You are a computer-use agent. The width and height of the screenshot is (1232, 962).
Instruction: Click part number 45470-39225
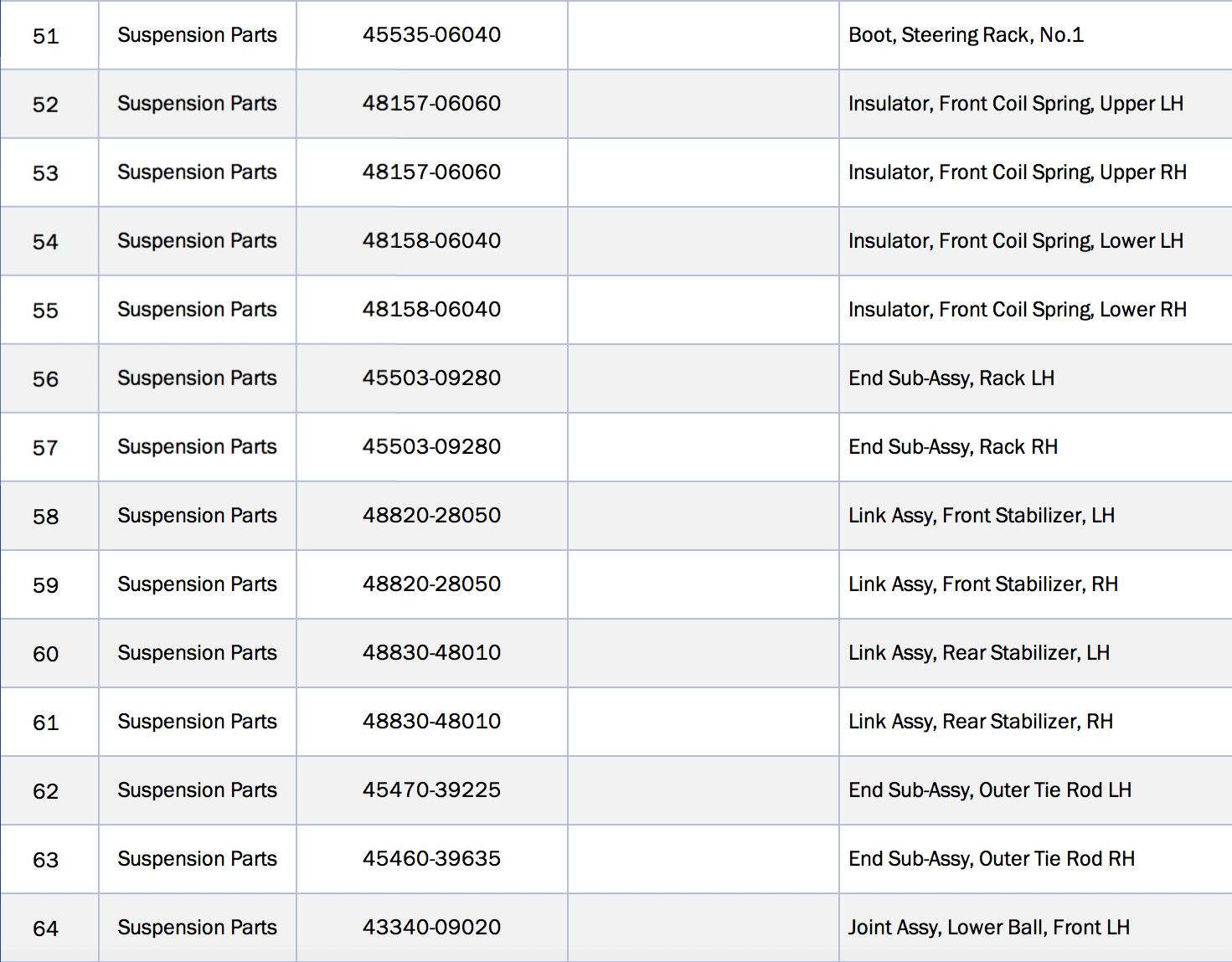[431, 790]
